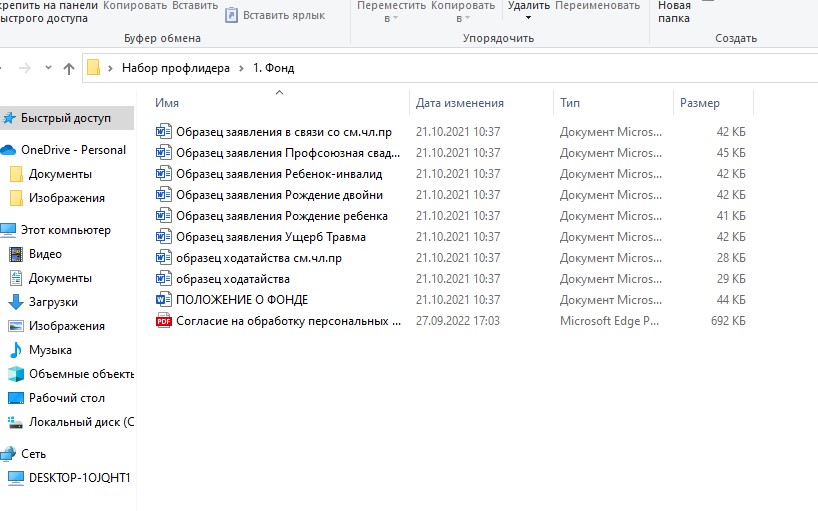
Task: Select the DESKTOP-1OJQHT1 network computer
Action: pos(79,477)
